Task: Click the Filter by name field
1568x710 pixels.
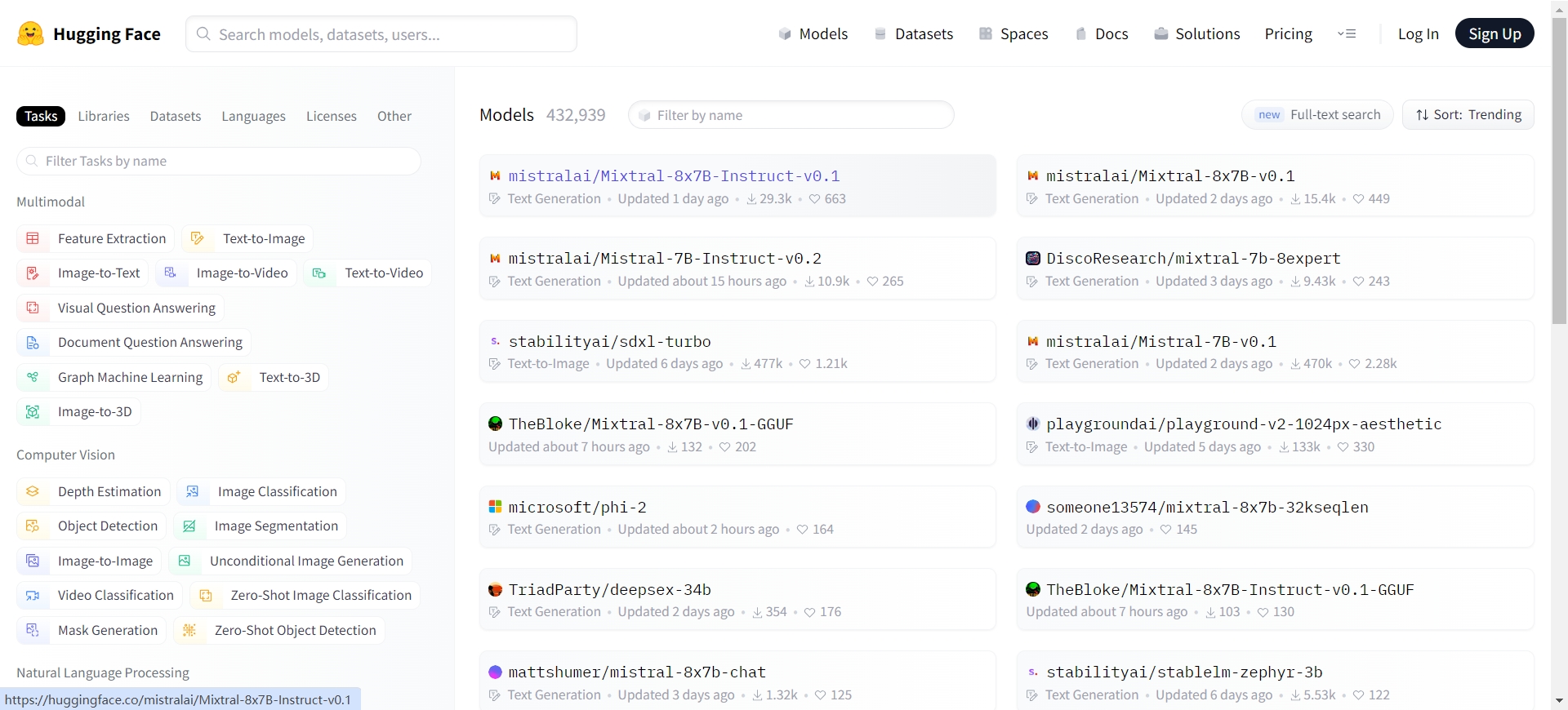Action: [x=791, y=115]
